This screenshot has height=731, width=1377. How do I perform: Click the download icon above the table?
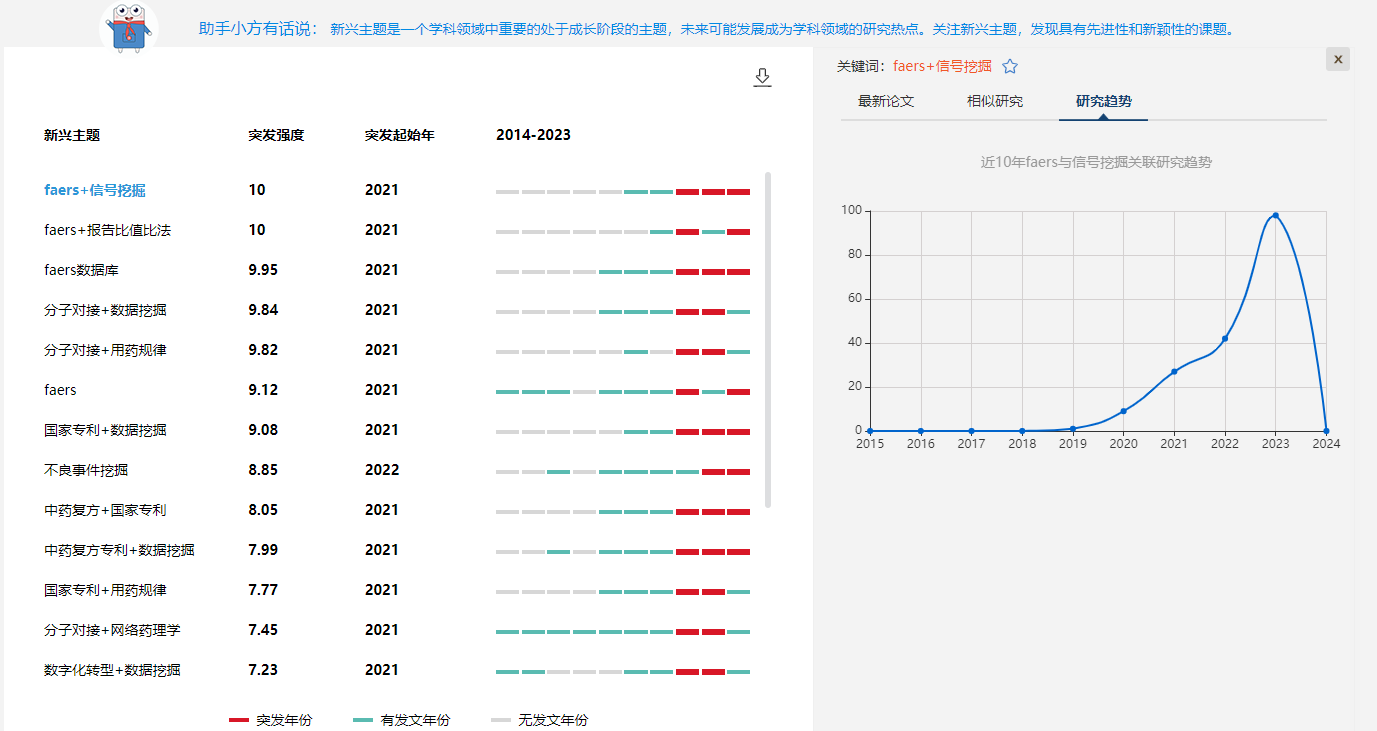coord(762,78)
